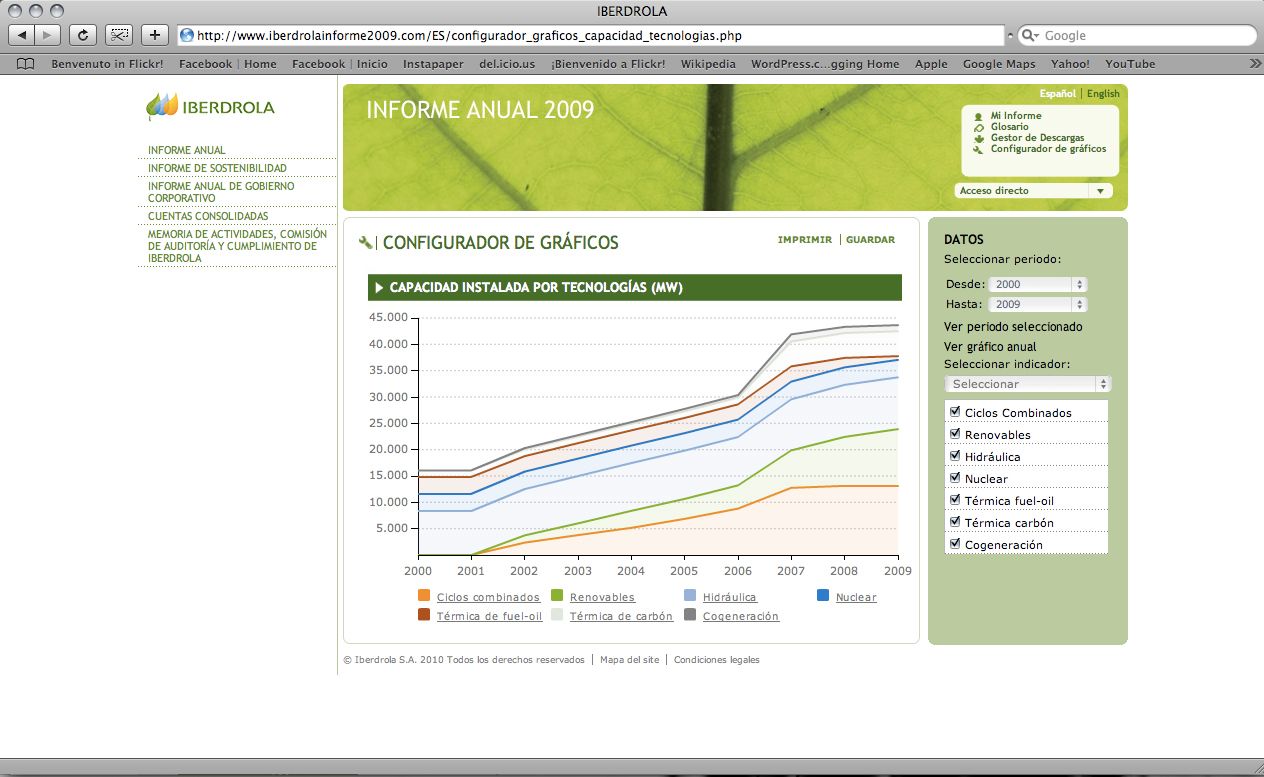Click the IMPRIMIR link

pos(805,240)
